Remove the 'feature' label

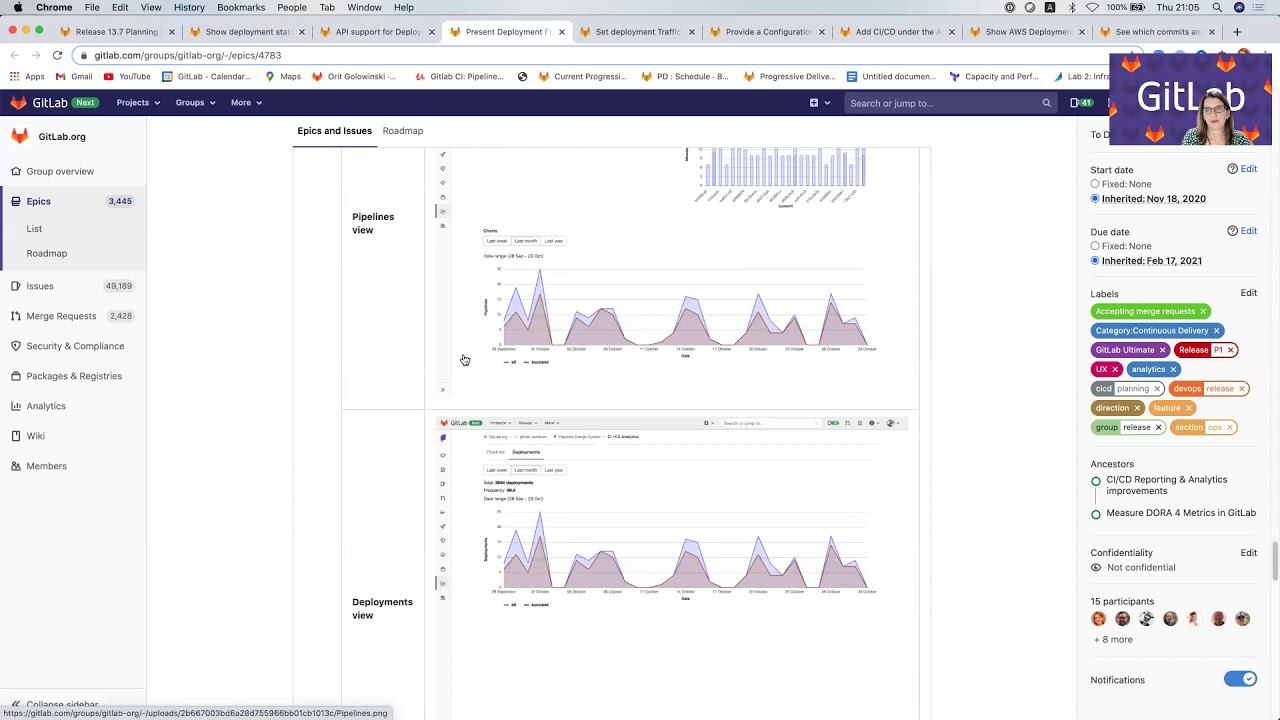(1188, 408)
